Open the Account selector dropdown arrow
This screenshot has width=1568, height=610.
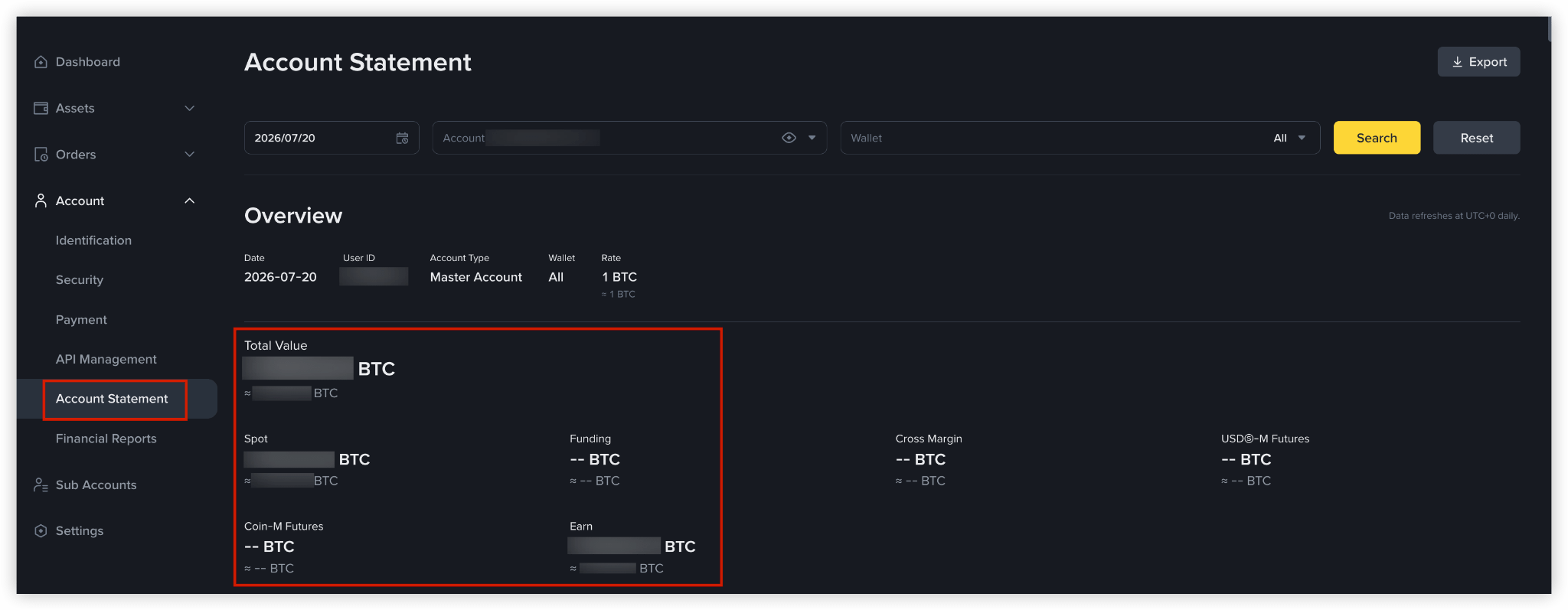coord(812,138)
